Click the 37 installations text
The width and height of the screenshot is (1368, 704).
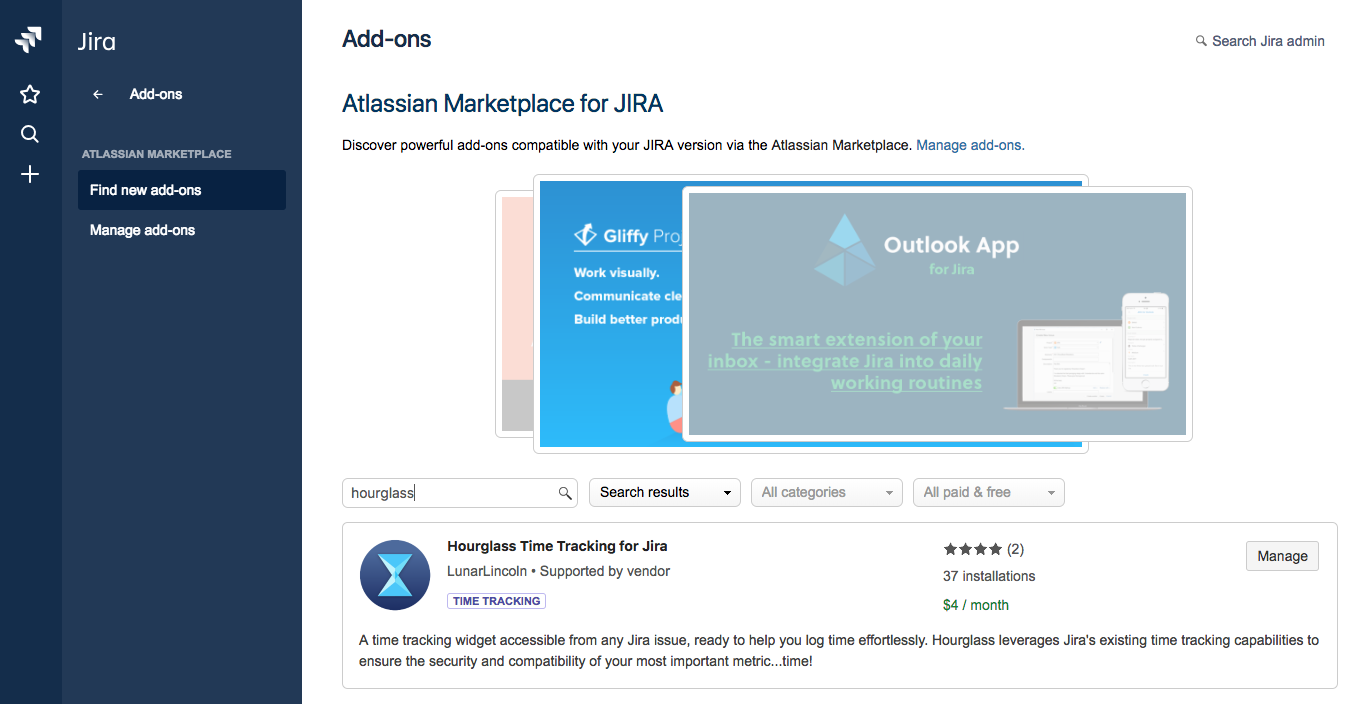989,576
